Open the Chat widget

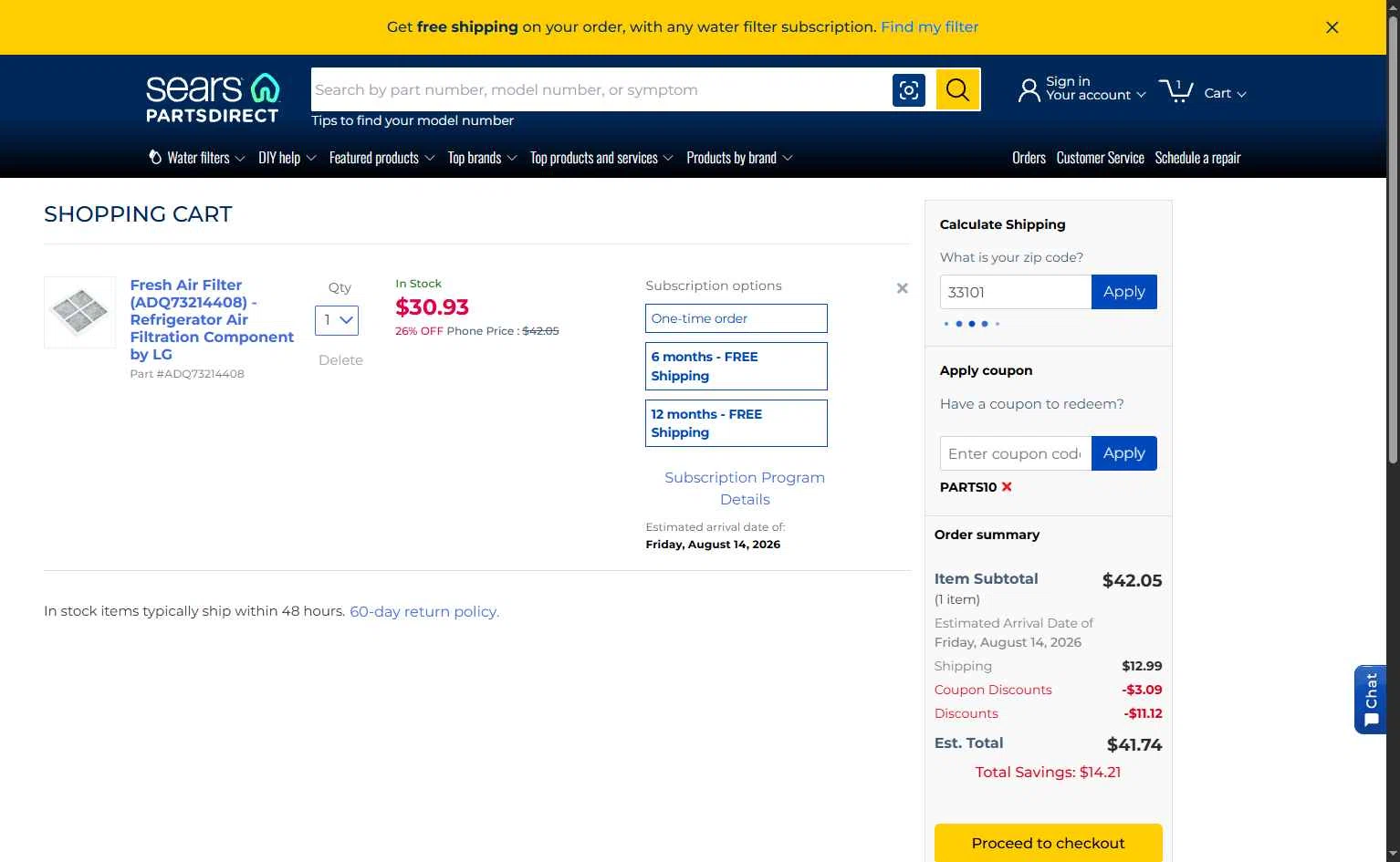point(1371,700)
